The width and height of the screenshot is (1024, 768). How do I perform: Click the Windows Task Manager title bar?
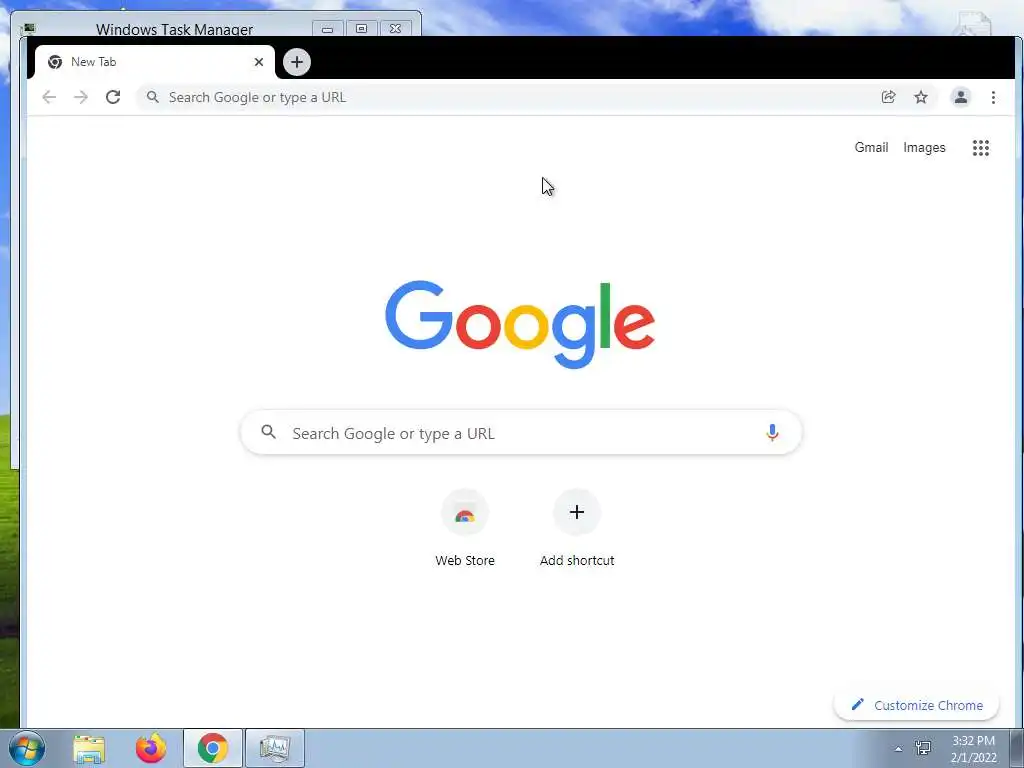pyautogui.click(x=174, y=29)
